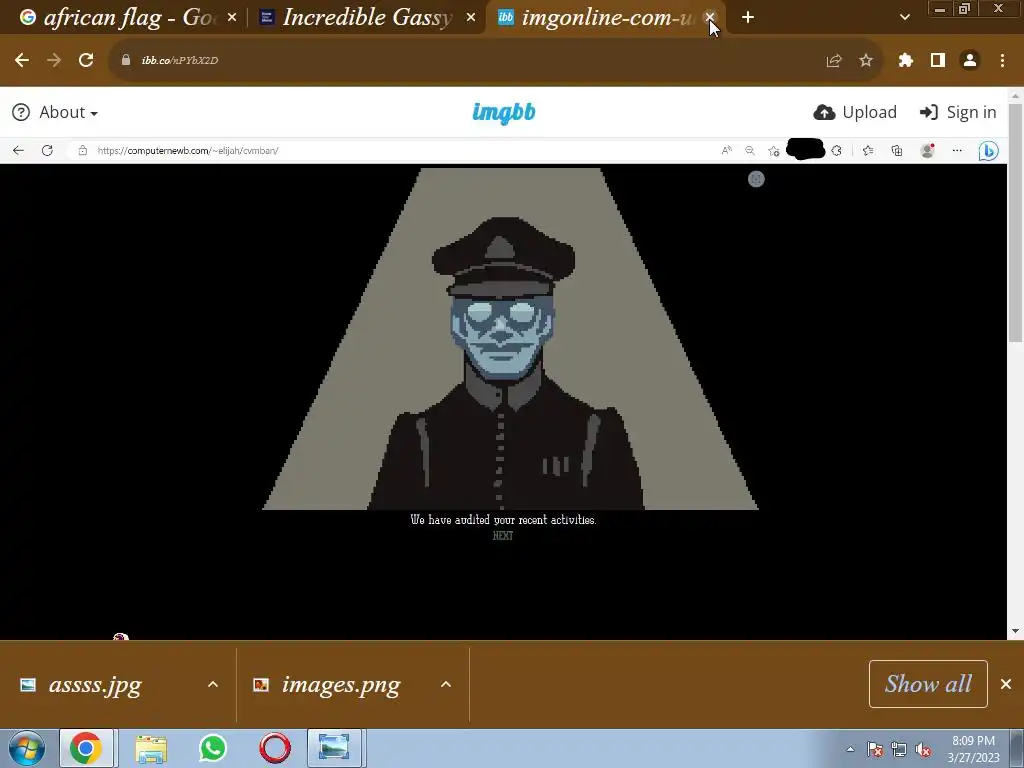Click the imgbb logo

(x=504, y=112)
